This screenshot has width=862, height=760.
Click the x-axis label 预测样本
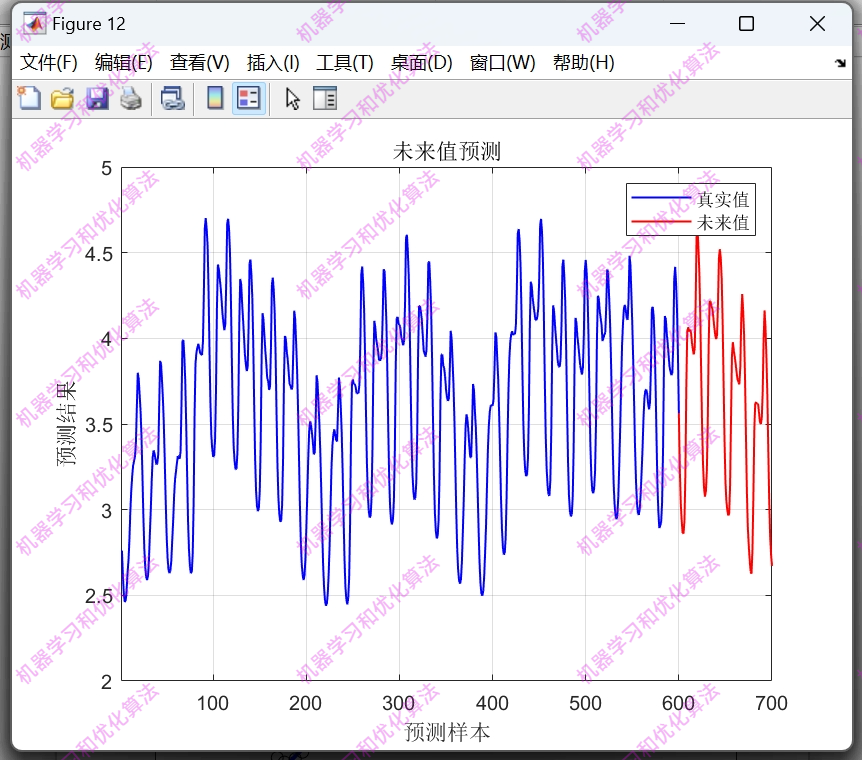coord(446,732)
